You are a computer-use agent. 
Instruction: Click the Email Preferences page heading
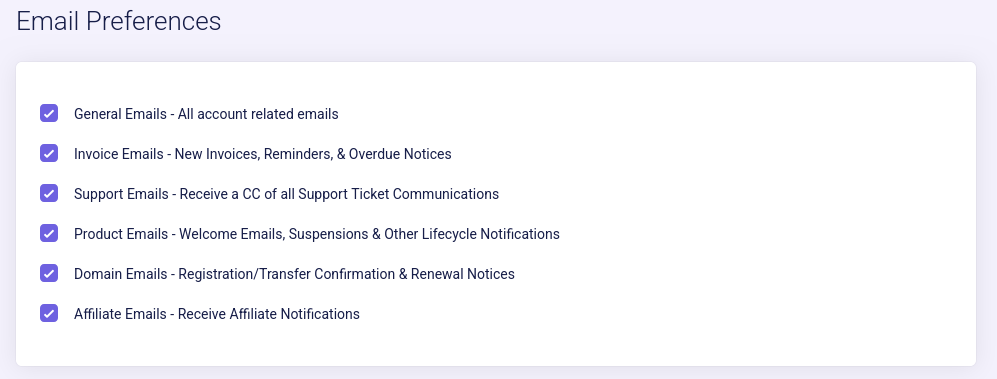tap(119, 21)
